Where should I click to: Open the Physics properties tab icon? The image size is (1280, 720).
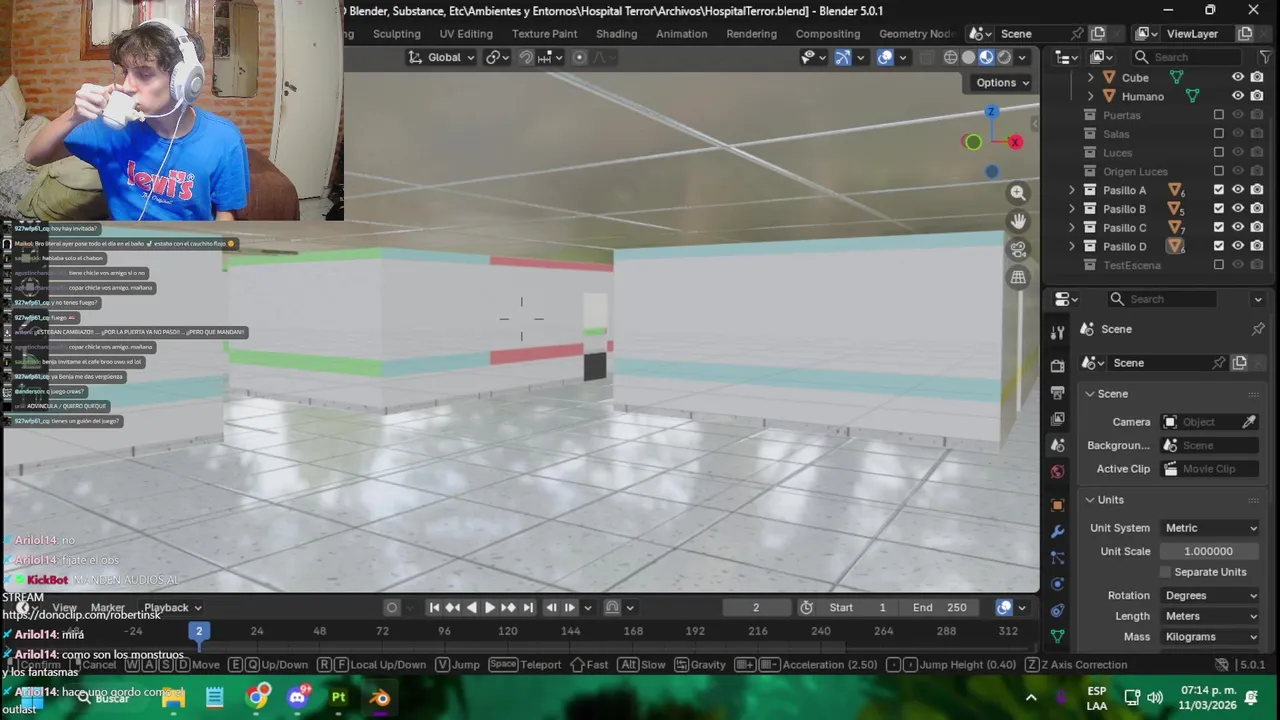click(1057, 583)
